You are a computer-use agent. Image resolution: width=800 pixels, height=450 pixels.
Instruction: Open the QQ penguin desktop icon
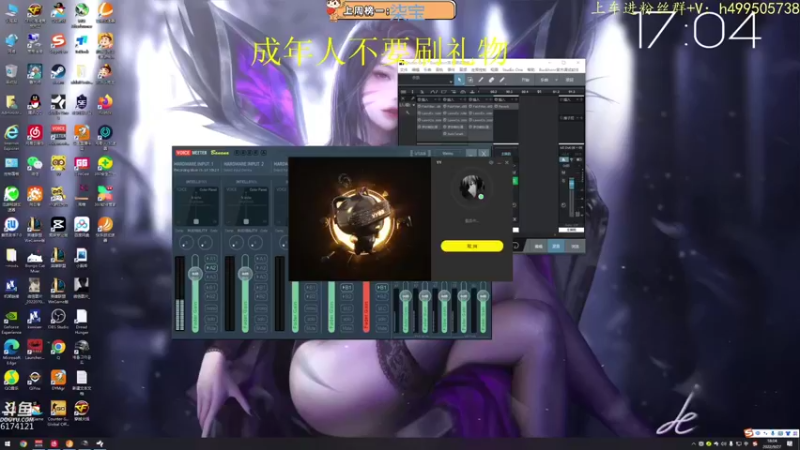click(34, 102)
